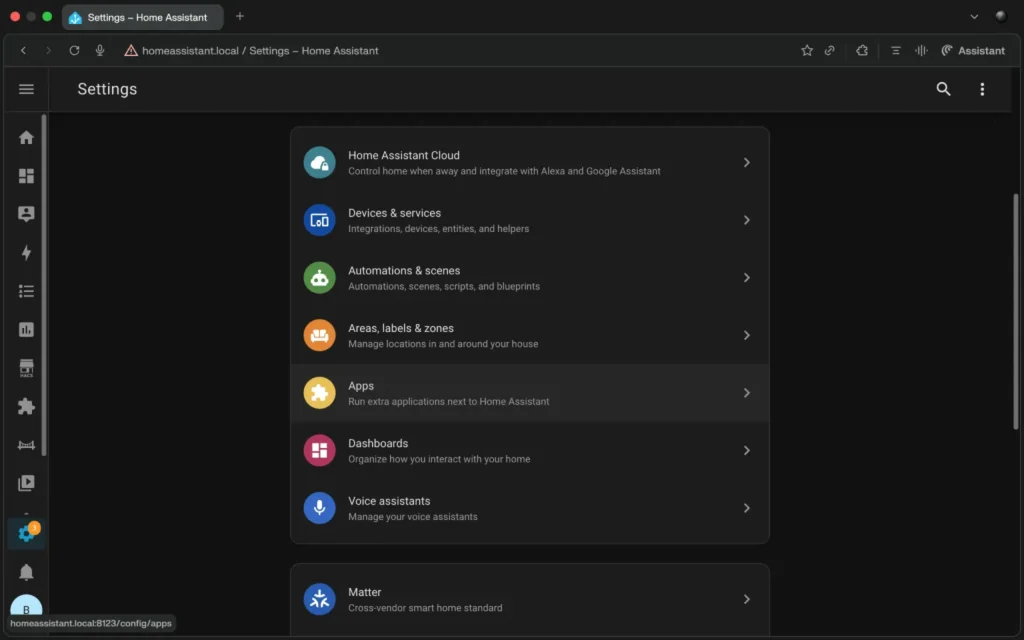
Task: Open Media play icon in sidebar
Action: click(26, 483)
